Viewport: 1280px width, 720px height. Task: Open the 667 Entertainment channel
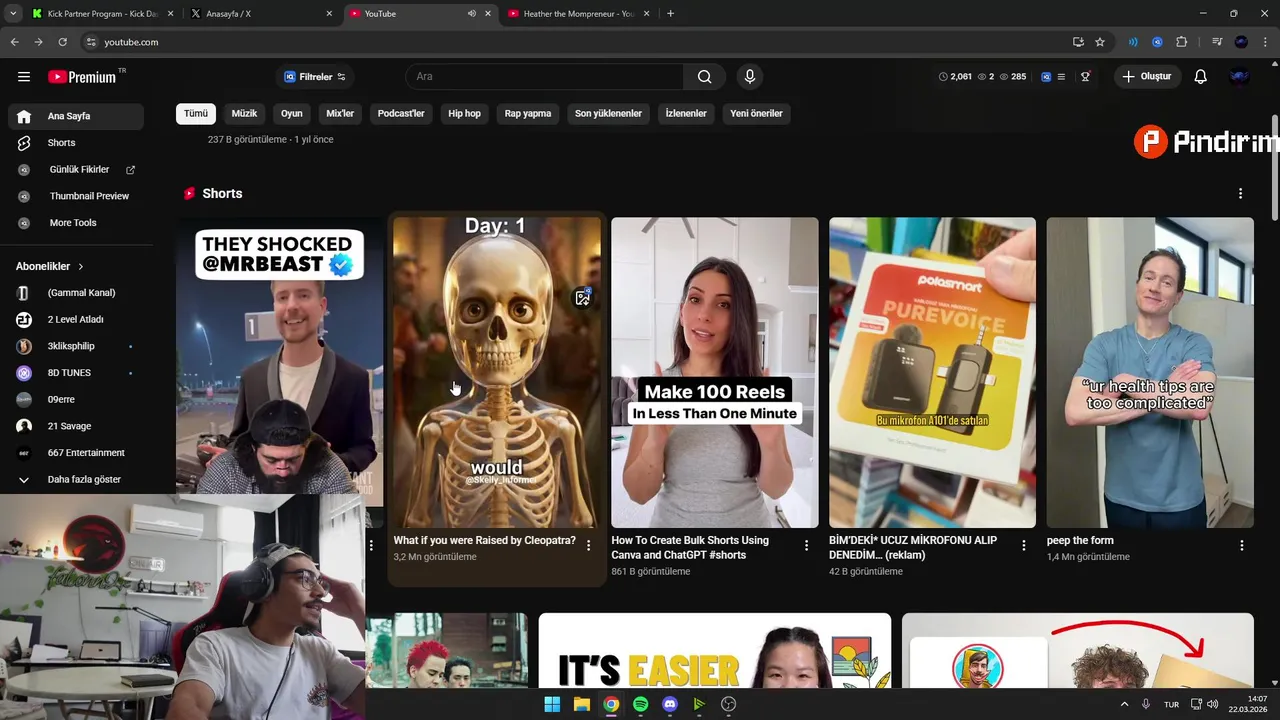76,453
